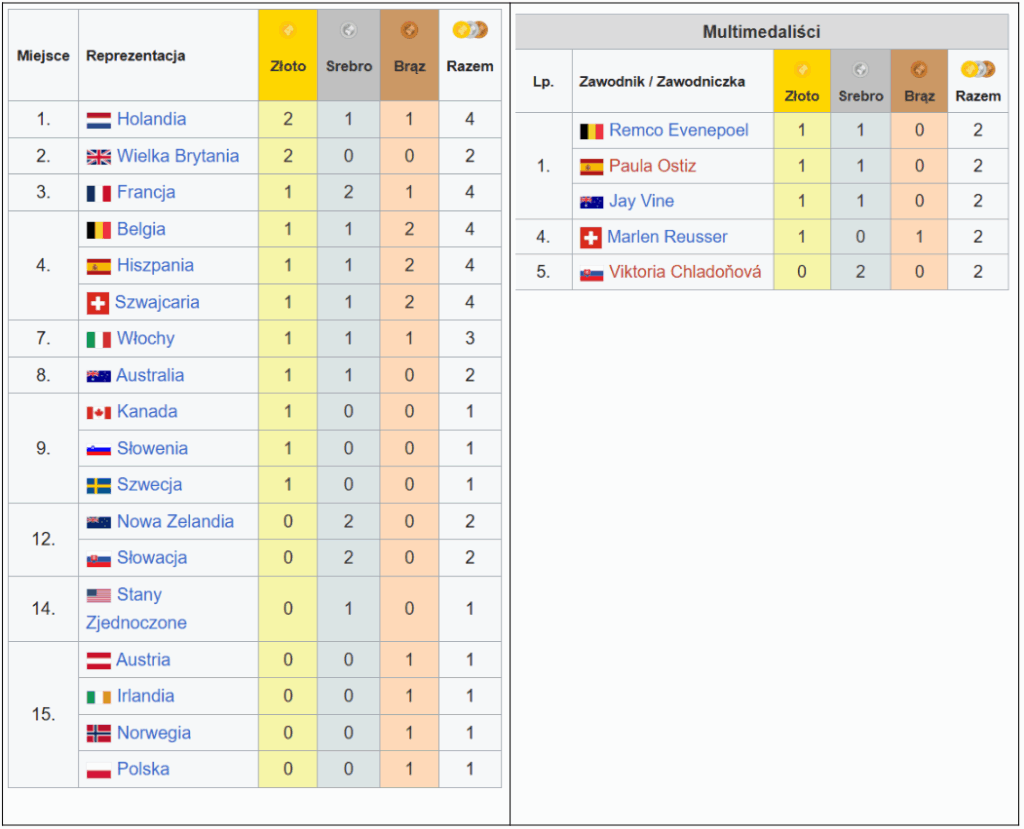This screenshot has width=1024, height=829.
Task: Click the Zawodnik / Zawodniczka column header
Action: (661, 81)
